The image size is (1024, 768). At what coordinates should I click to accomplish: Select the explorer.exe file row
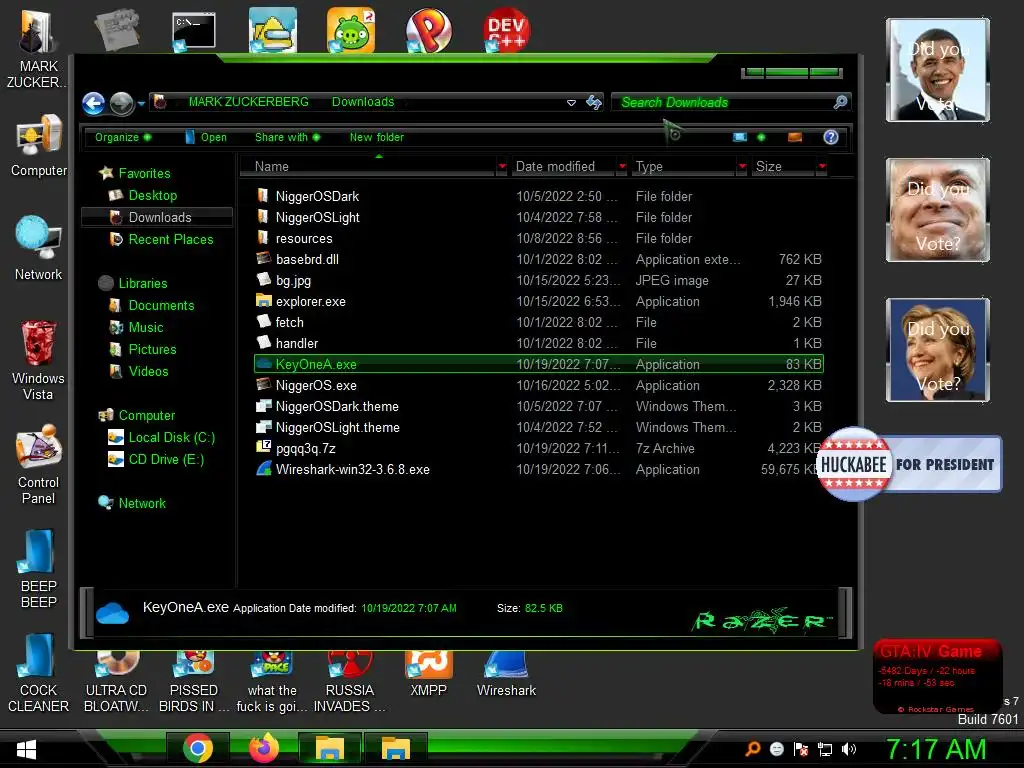tap(539, 302)
